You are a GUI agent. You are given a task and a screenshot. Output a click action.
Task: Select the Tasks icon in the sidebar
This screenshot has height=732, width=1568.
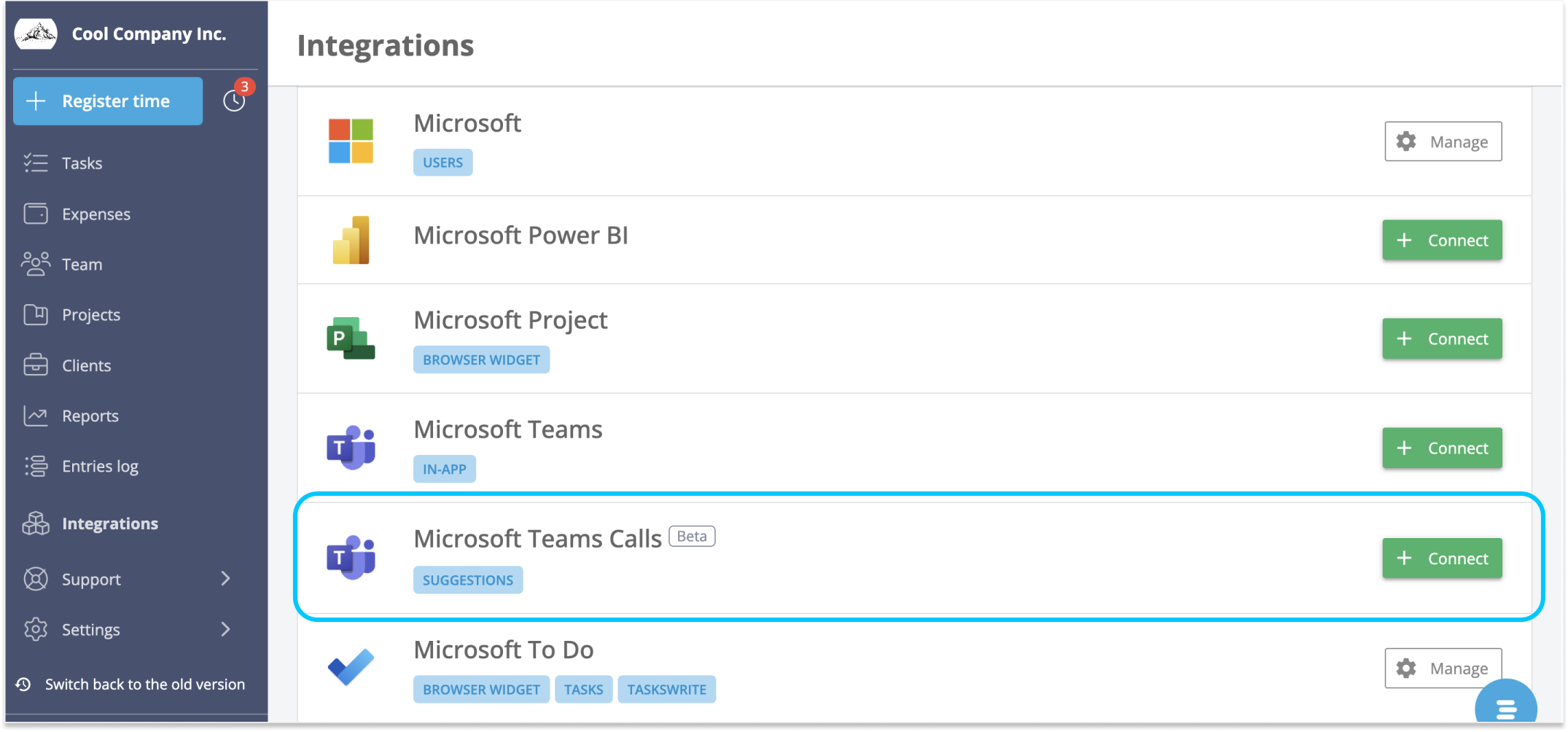[34, 163]
